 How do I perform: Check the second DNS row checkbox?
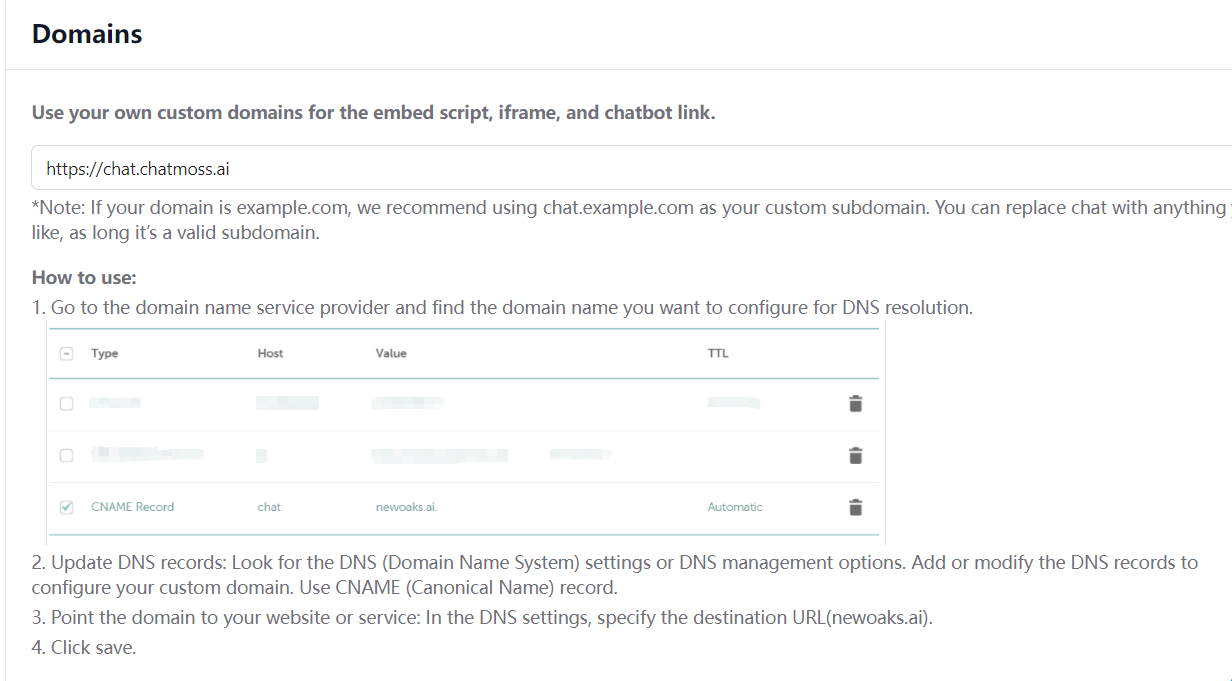(x=67, y=455)
